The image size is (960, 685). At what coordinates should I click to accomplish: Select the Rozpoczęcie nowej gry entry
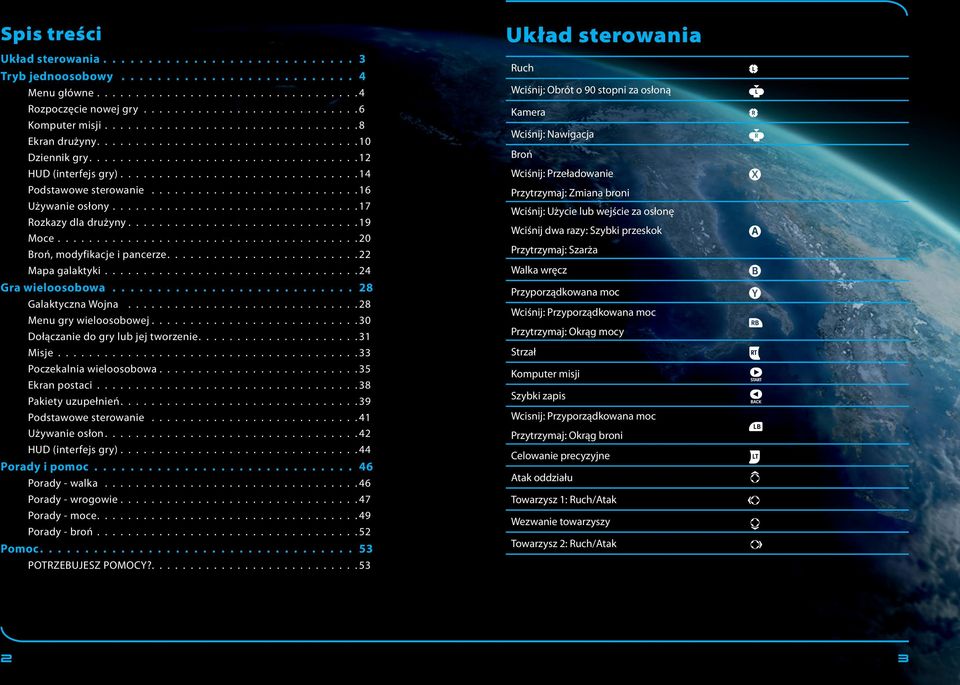click(197, 109)
